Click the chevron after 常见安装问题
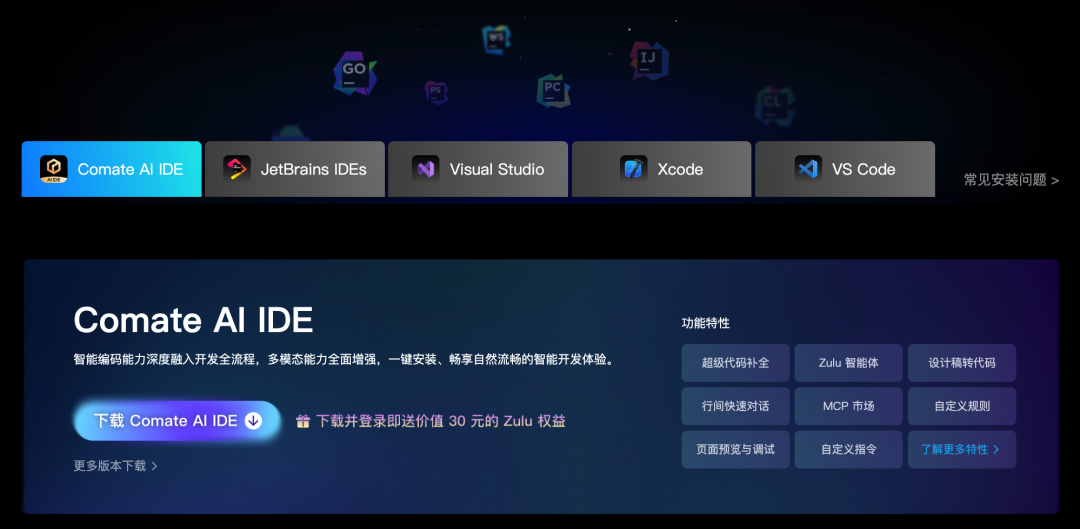This screenshot has width=1080, height=529. click(1055, 181)
